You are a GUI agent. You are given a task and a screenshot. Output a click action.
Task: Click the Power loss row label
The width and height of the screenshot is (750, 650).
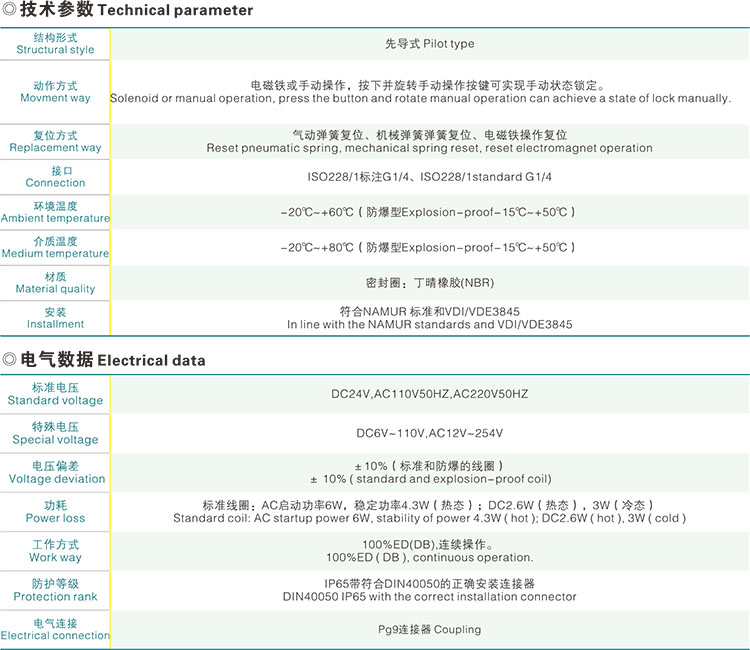tap(55, 512)
